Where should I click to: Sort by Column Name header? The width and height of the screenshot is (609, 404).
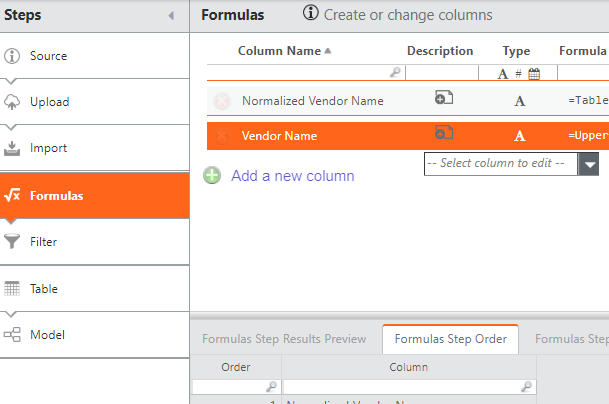coord(280,51)
